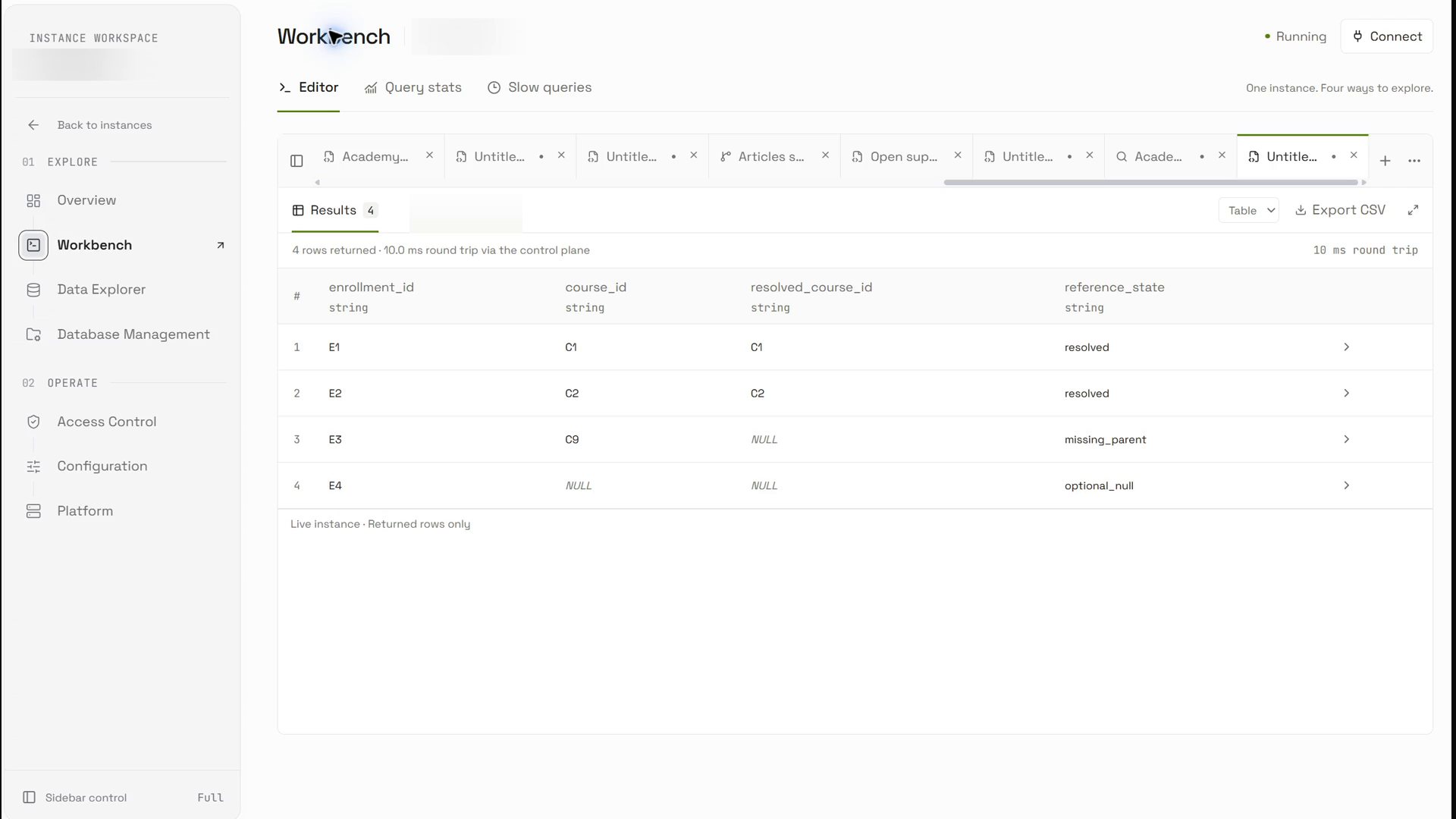Expand results to fullscreen
Viewport: 1456px width, 819px height.
(x=1413, y=210)
